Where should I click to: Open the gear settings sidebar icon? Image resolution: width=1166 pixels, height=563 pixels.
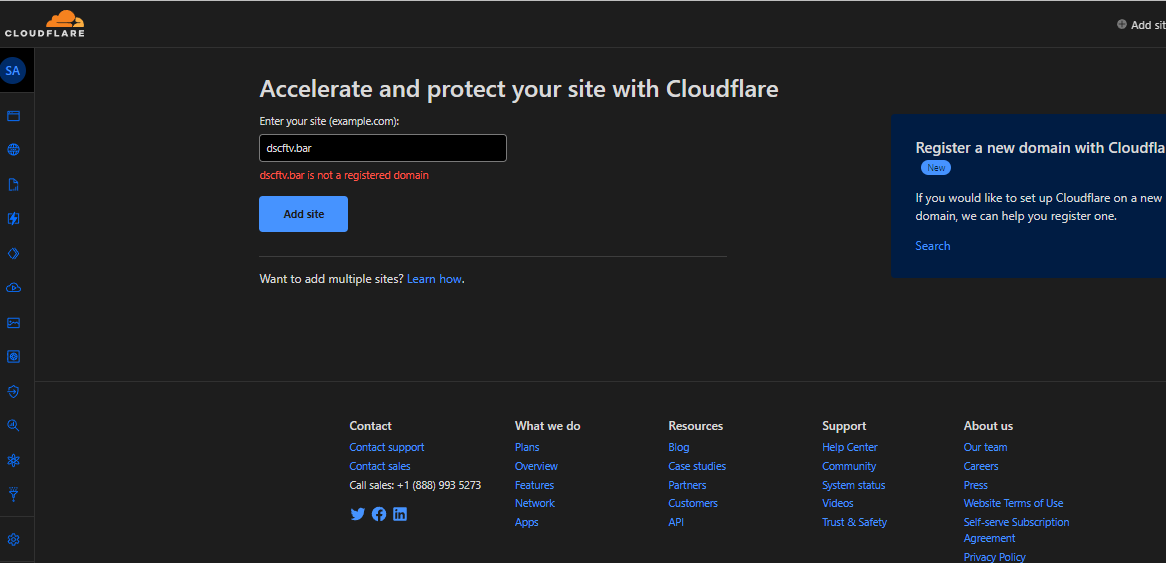pos(13,540)
